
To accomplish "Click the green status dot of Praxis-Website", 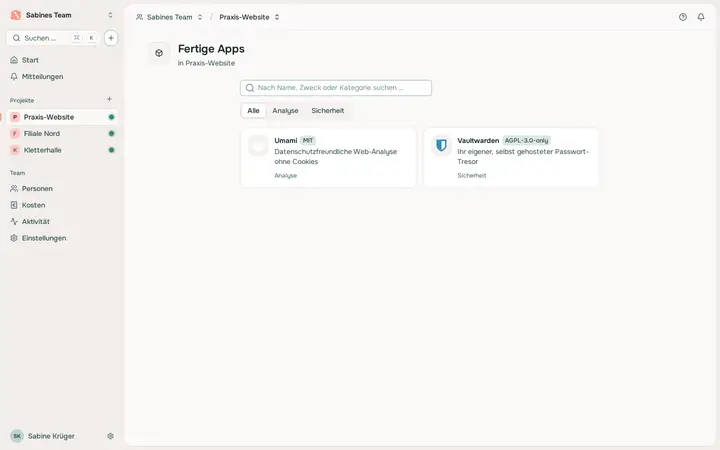I will (111, 117).
